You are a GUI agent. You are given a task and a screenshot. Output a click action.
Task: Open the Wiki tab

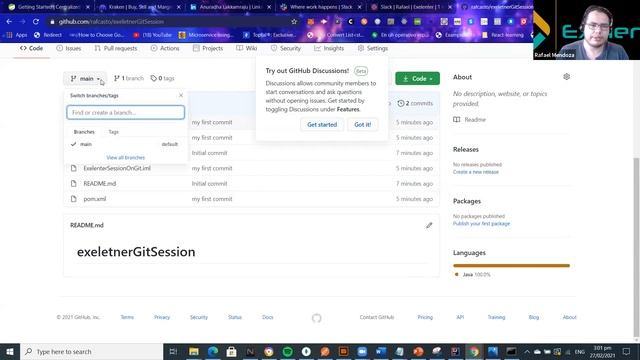[x=247, y=48]
